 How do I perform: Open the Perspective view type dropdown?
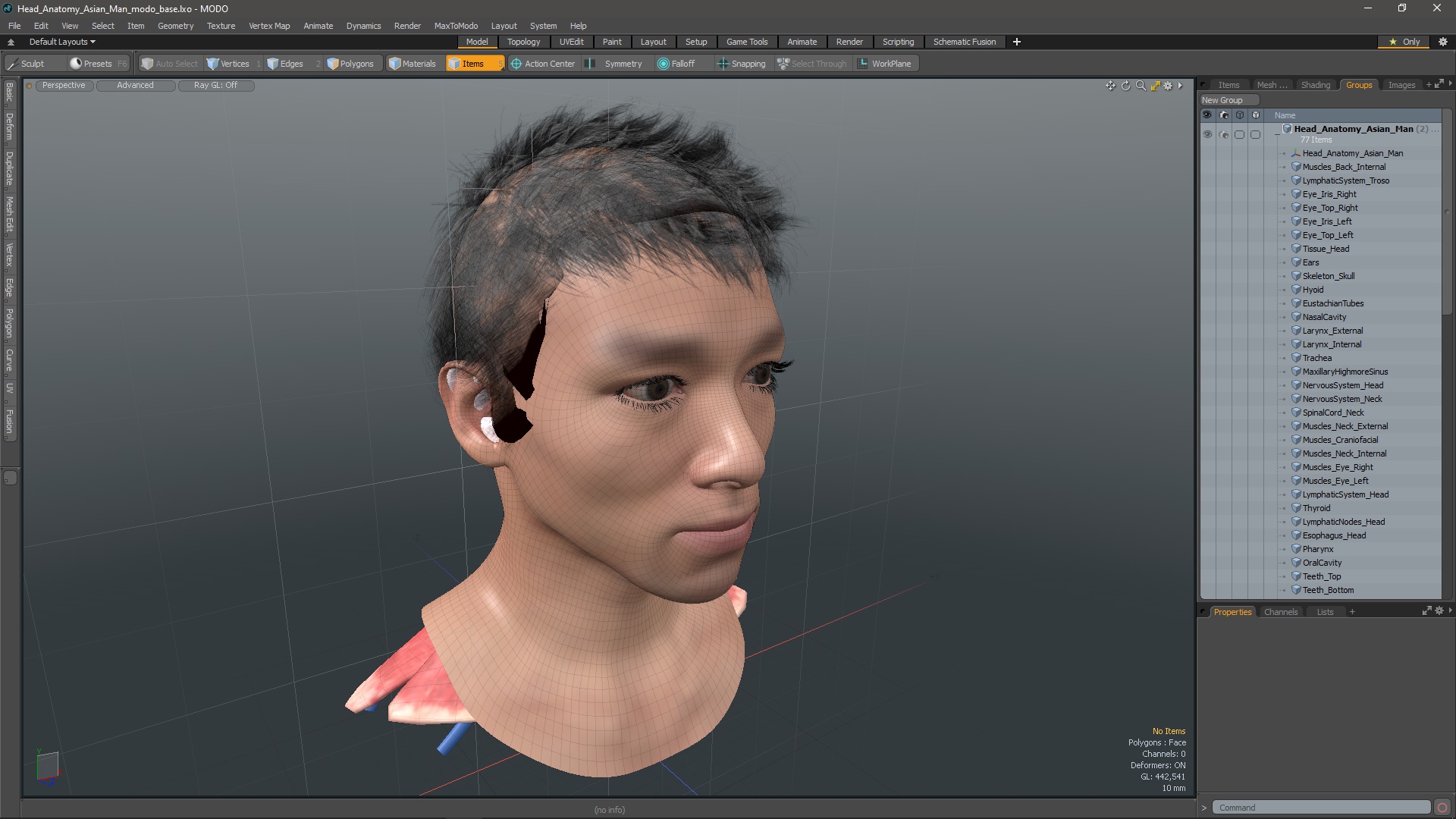click(x=64, y=86)
